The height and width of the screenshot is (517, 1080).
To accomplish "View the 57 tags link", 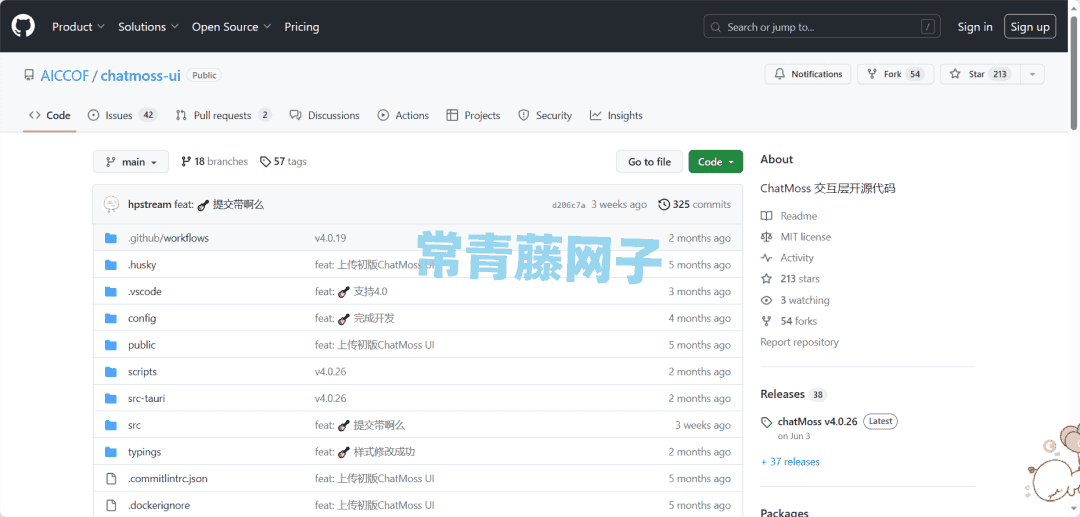I will click(283, 162).
